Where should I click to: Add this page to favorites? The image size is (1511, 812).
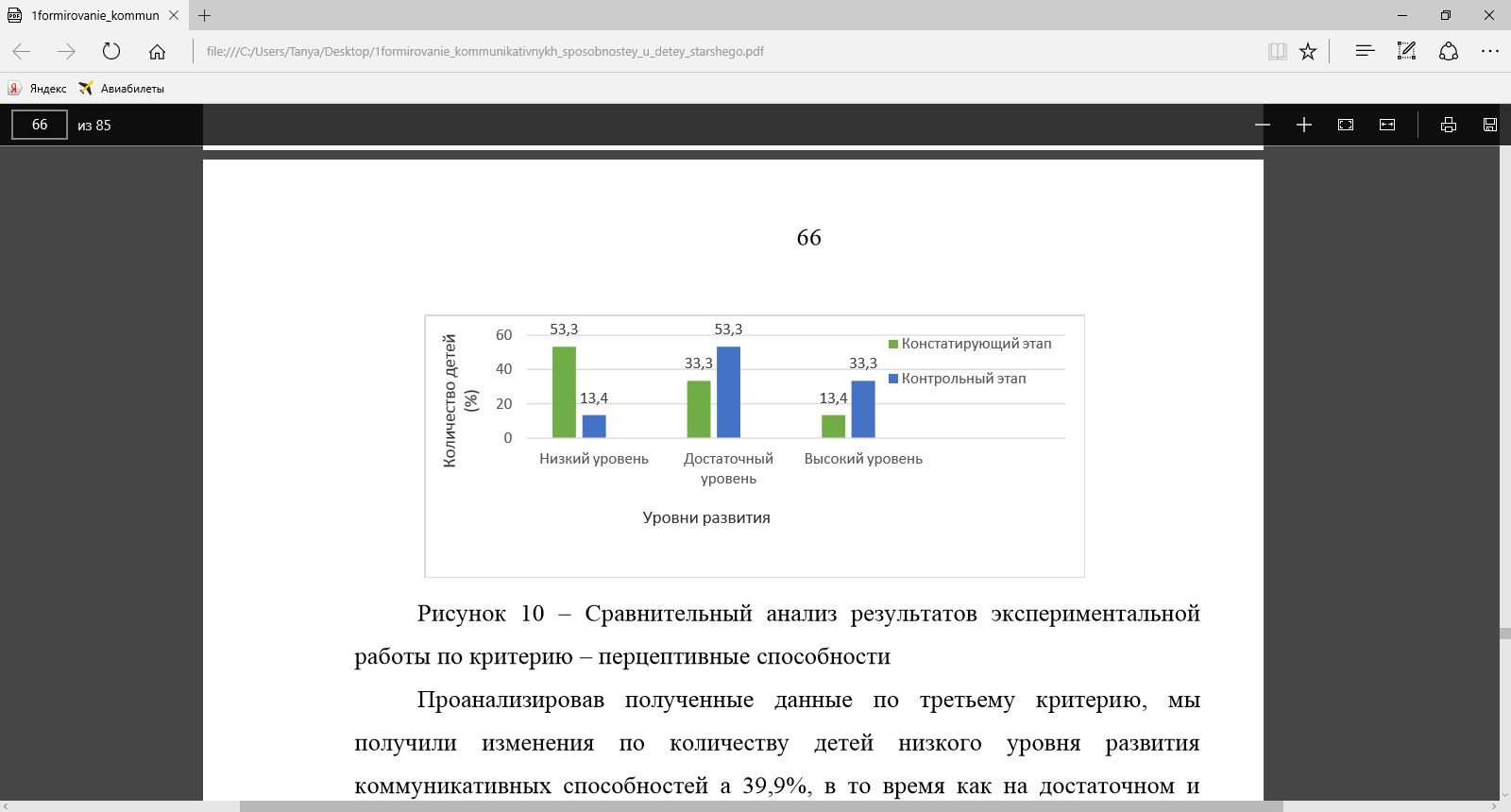coord(1308,51)
